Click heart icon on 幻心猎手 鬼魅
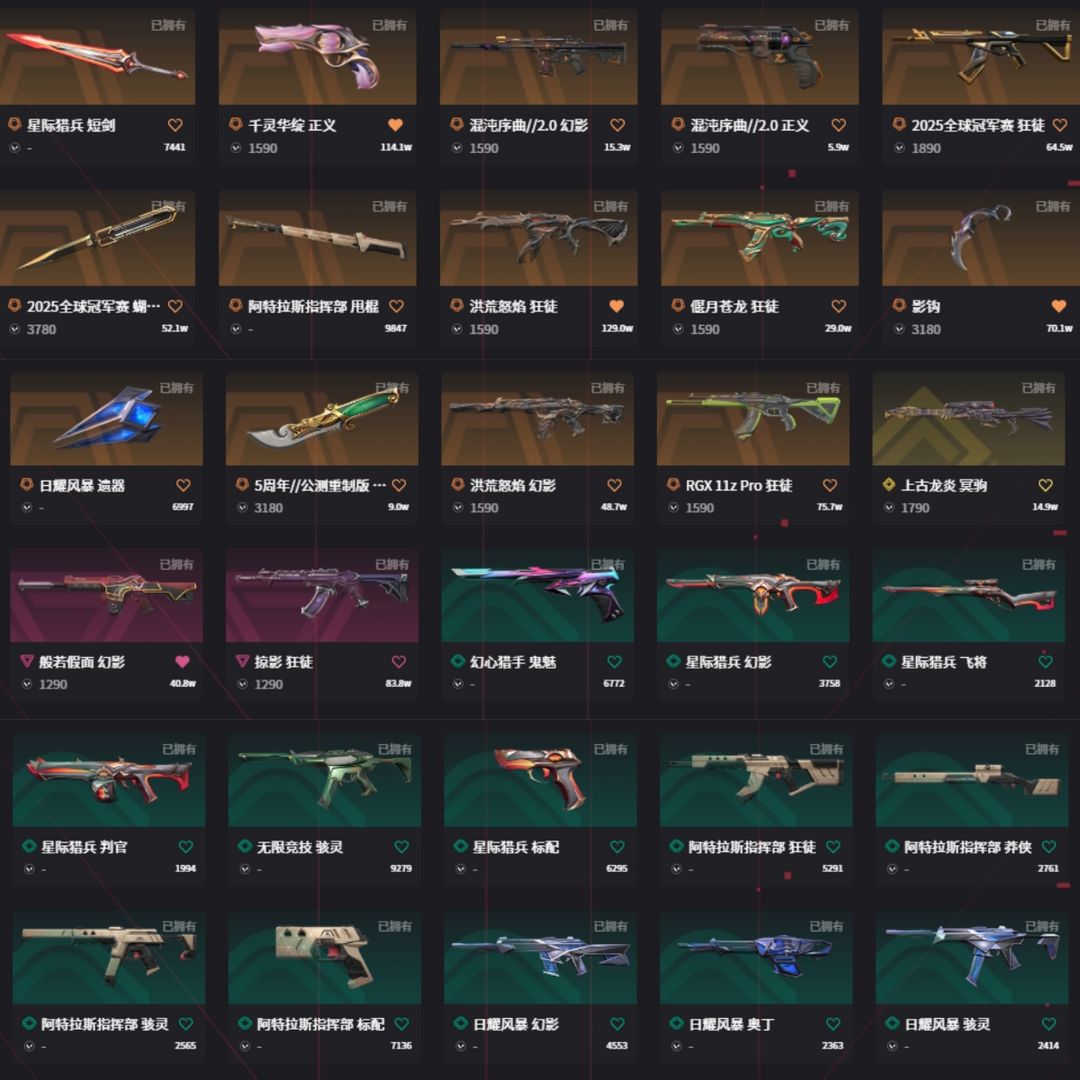This screenshot has width=1080, height=1080. 614,662
